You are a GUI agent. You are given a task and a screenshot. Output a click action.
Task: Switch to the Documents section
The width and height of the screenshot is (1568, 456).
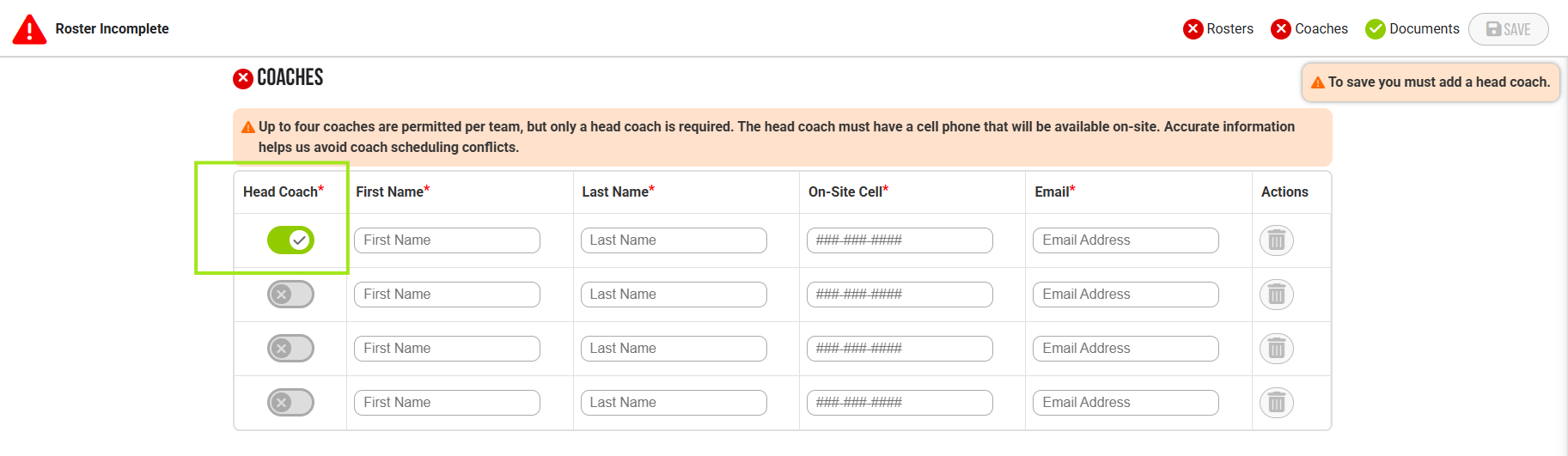tap(1424, 29)
